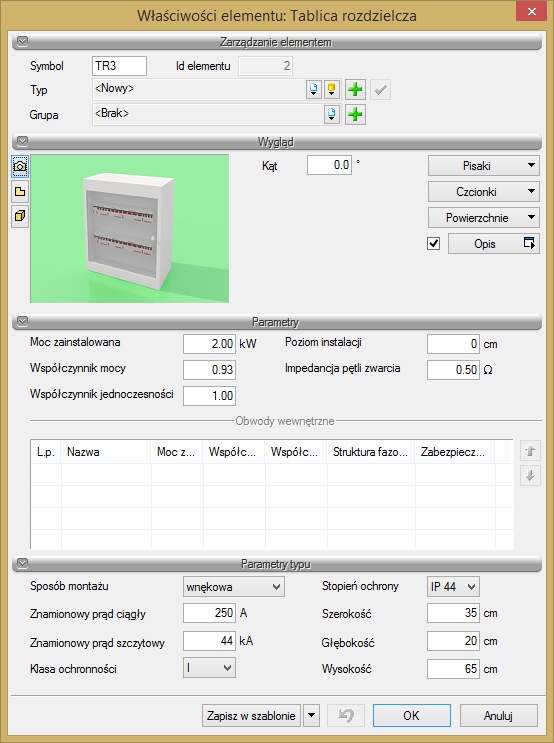Click the OK button

click(411, 716)
